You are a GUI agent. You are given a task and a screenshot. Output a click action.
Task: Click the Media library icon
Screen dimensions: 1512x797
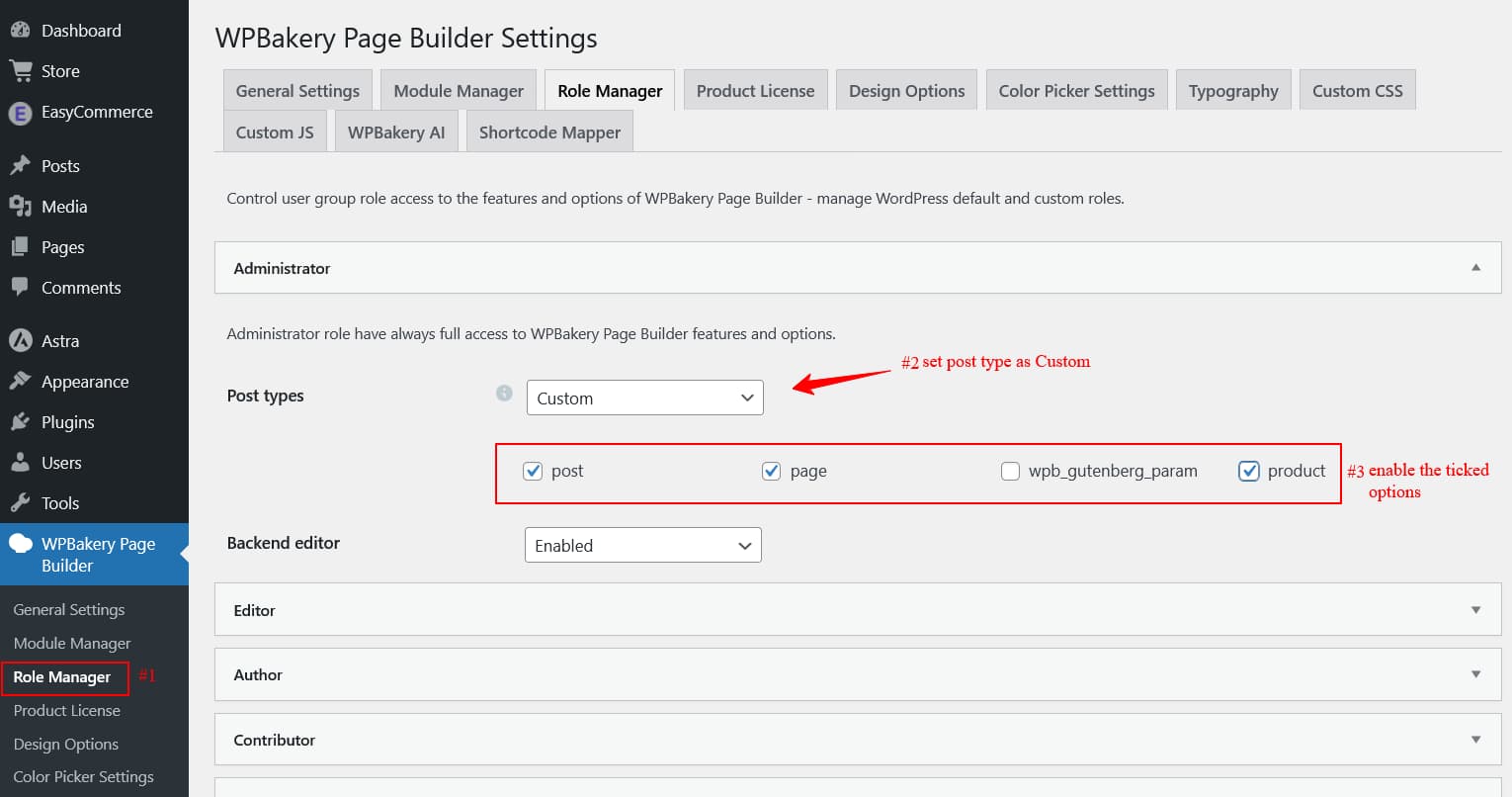click(22, 206)
